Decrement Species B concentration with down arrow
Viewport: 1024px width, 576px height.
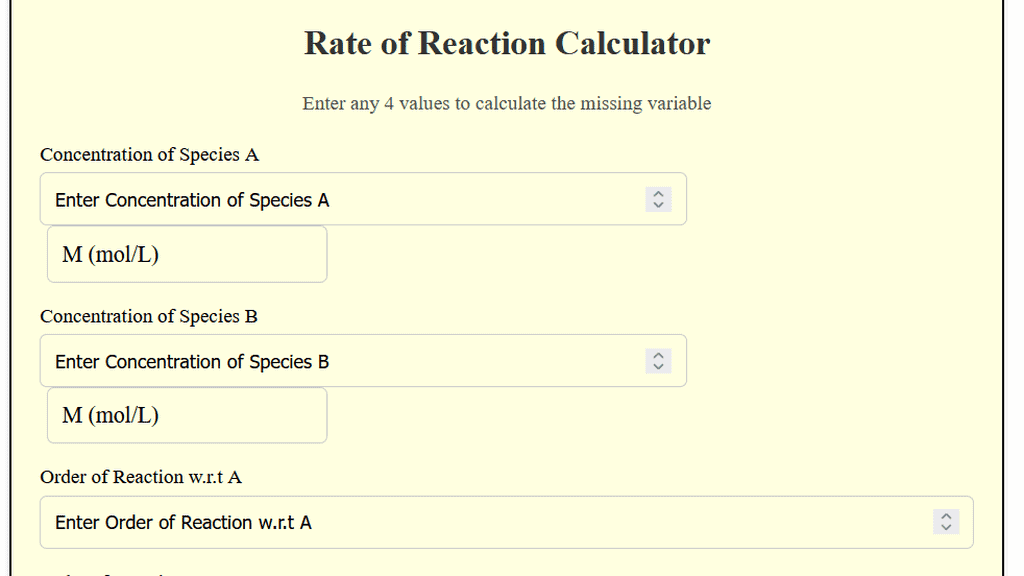[x=658, y=366]
